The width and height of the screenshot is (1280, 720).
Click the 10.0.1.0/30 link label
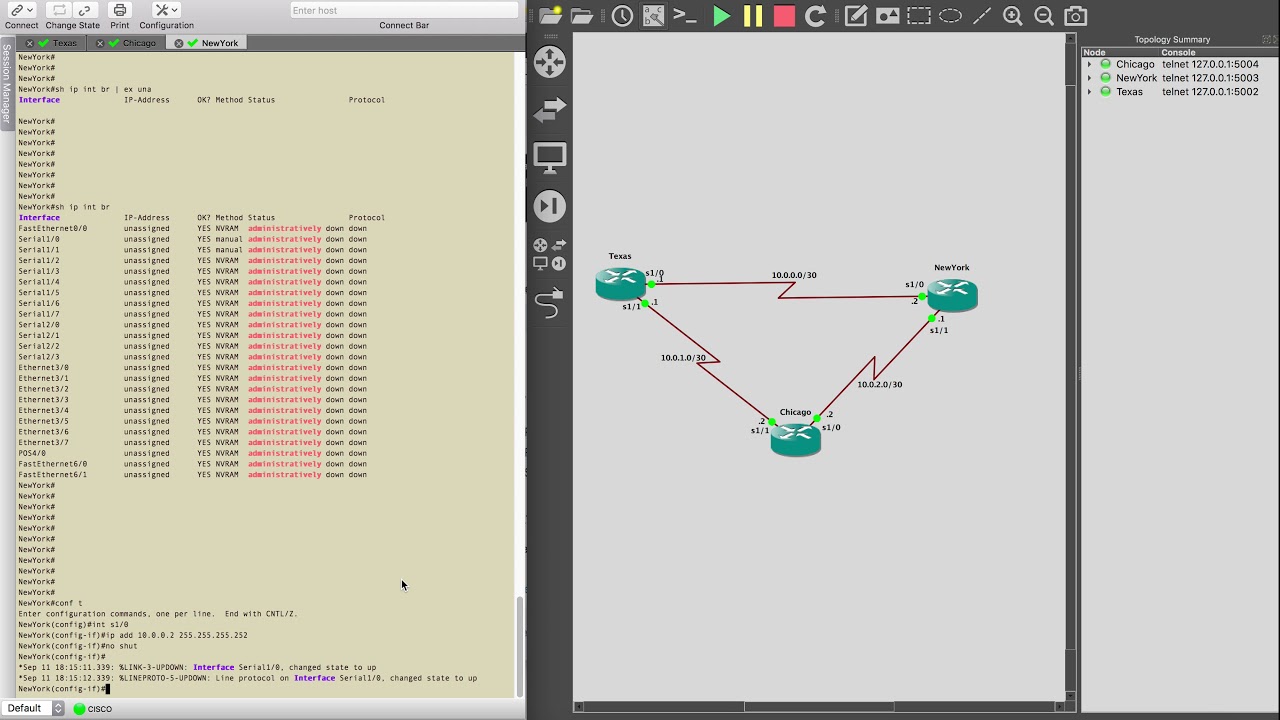point(683,358)
